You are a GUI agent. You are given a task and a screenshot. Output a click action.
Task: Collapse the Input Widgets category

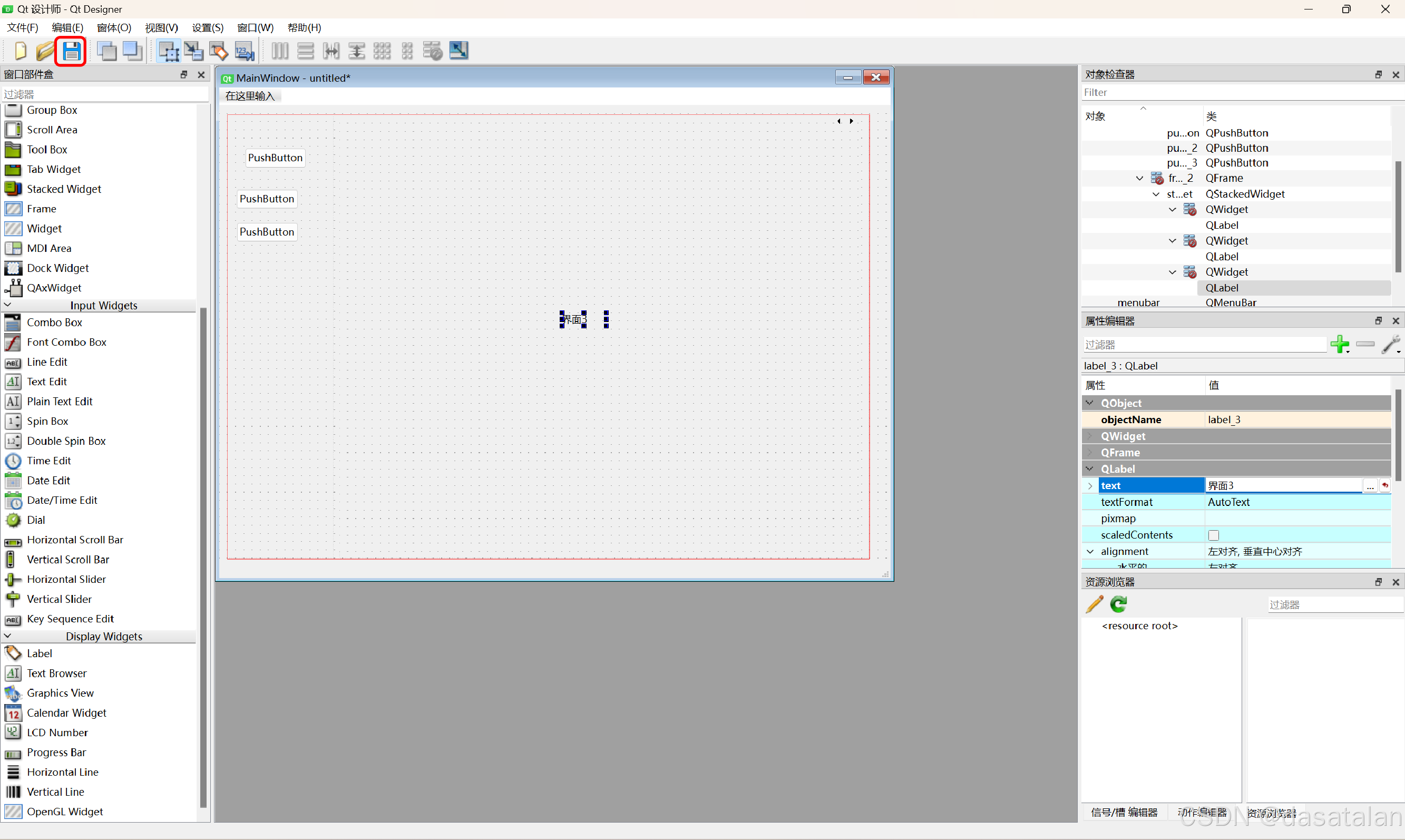(x=8, y=305)
